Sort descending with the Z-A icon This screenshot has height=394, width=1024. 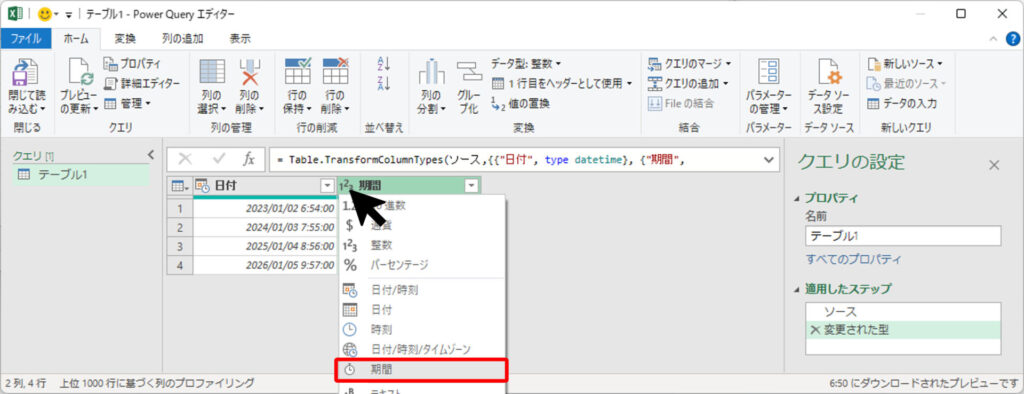pos(383,83)
